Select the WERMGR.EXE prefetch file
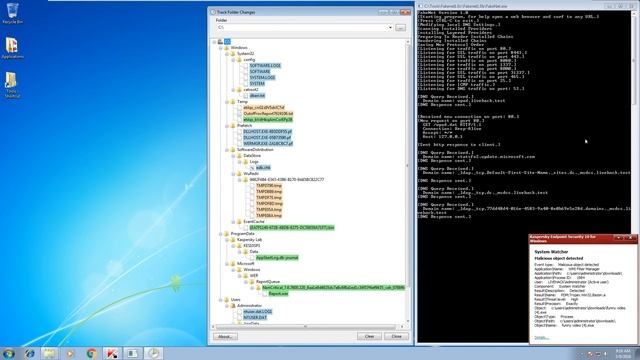640x360 pixels. pos(268,144)
